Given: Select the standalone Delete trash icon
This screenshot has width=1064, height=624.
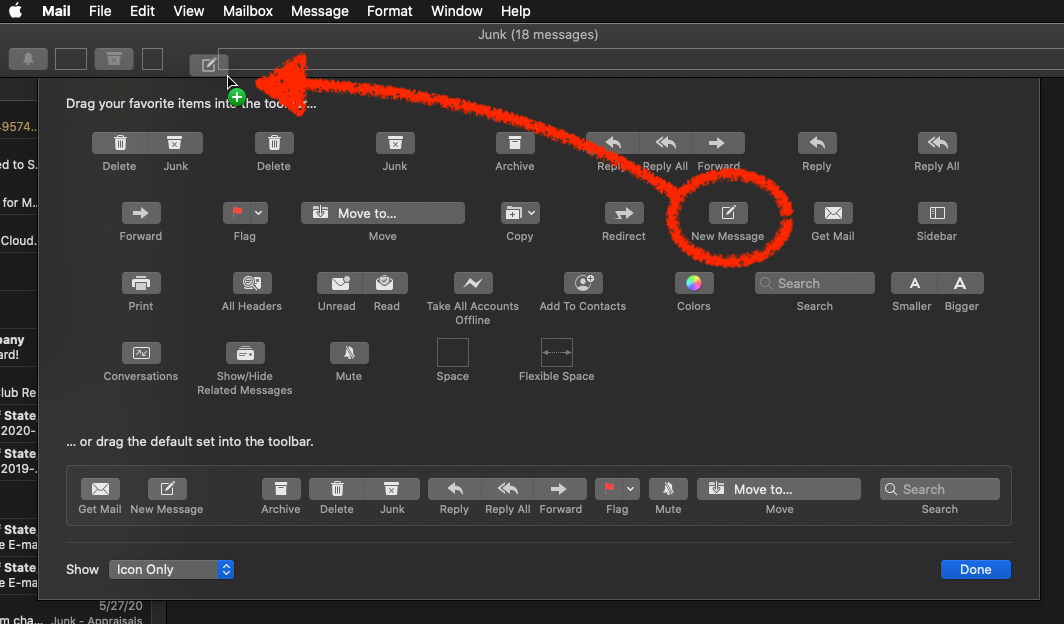Looking at the screenshot, I should tap(274, 143).
